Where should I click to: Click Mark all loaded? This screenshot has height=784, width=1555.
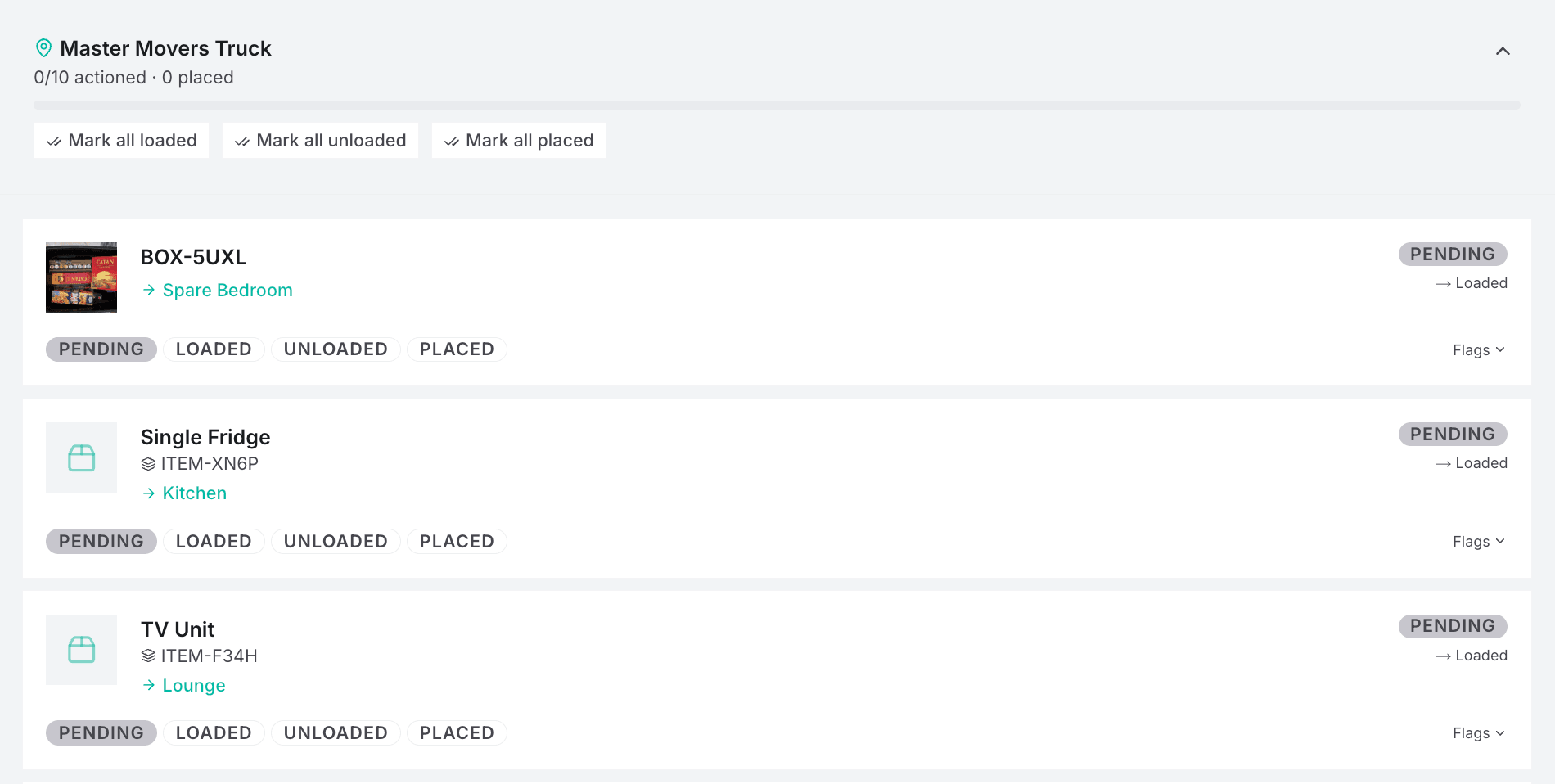click(121, 141)
